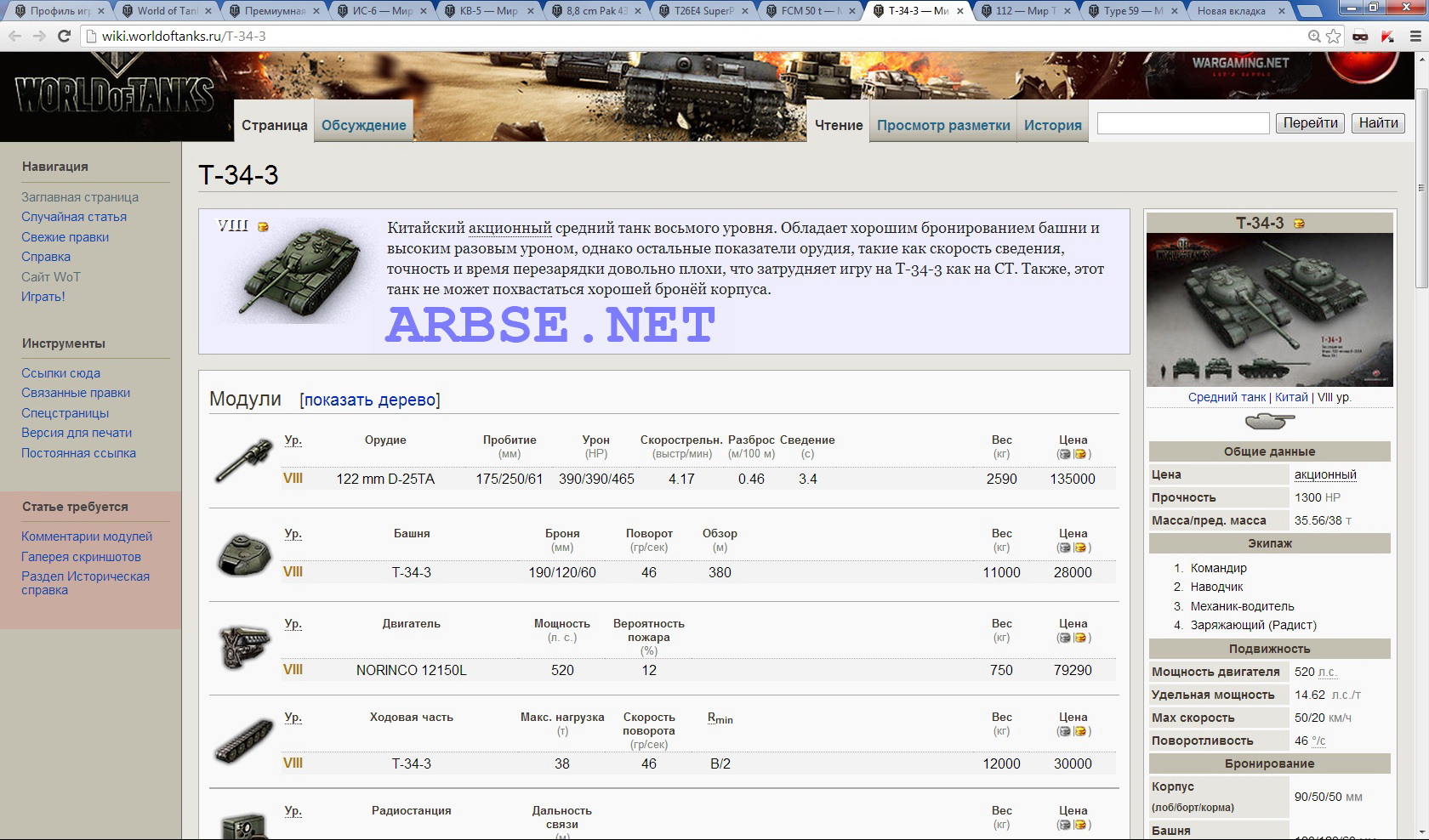The image size is (1429, 840).
Task: Click the Wargaming.net logo in the banner
Action: 1240,65
